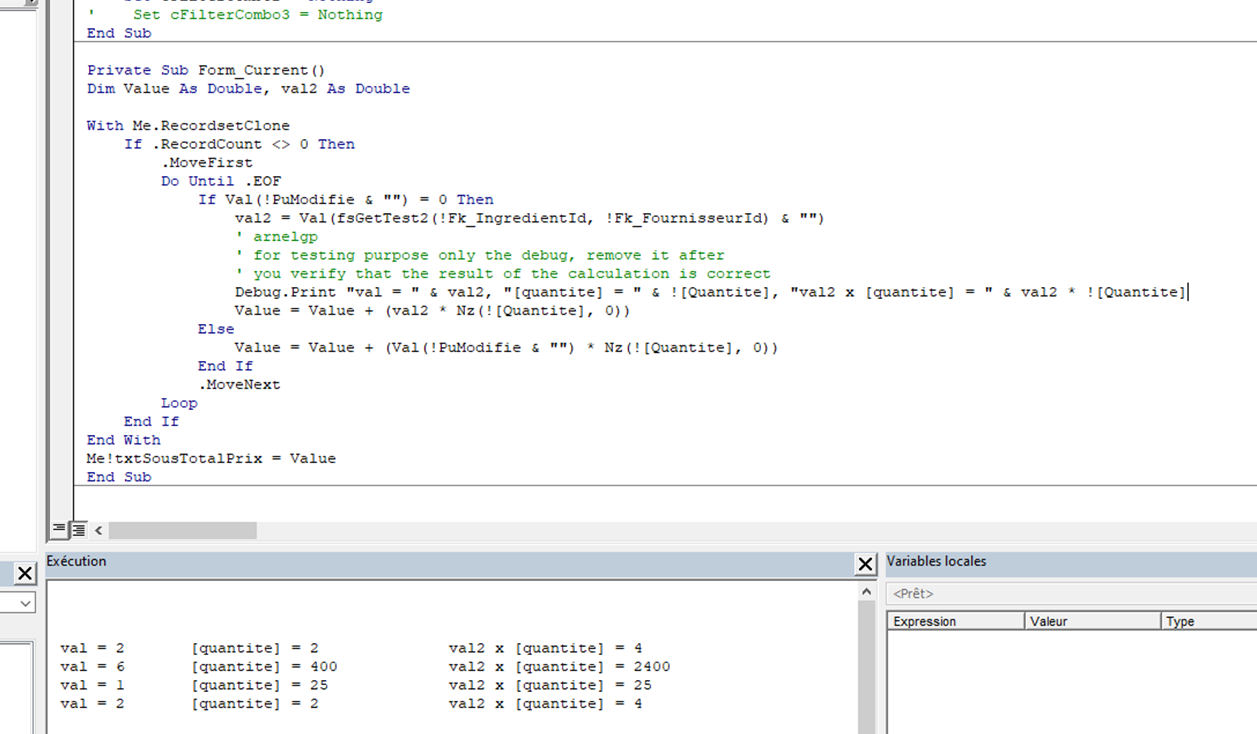Click the code window's horizontal scrollbar thumb

click(183, 530)
